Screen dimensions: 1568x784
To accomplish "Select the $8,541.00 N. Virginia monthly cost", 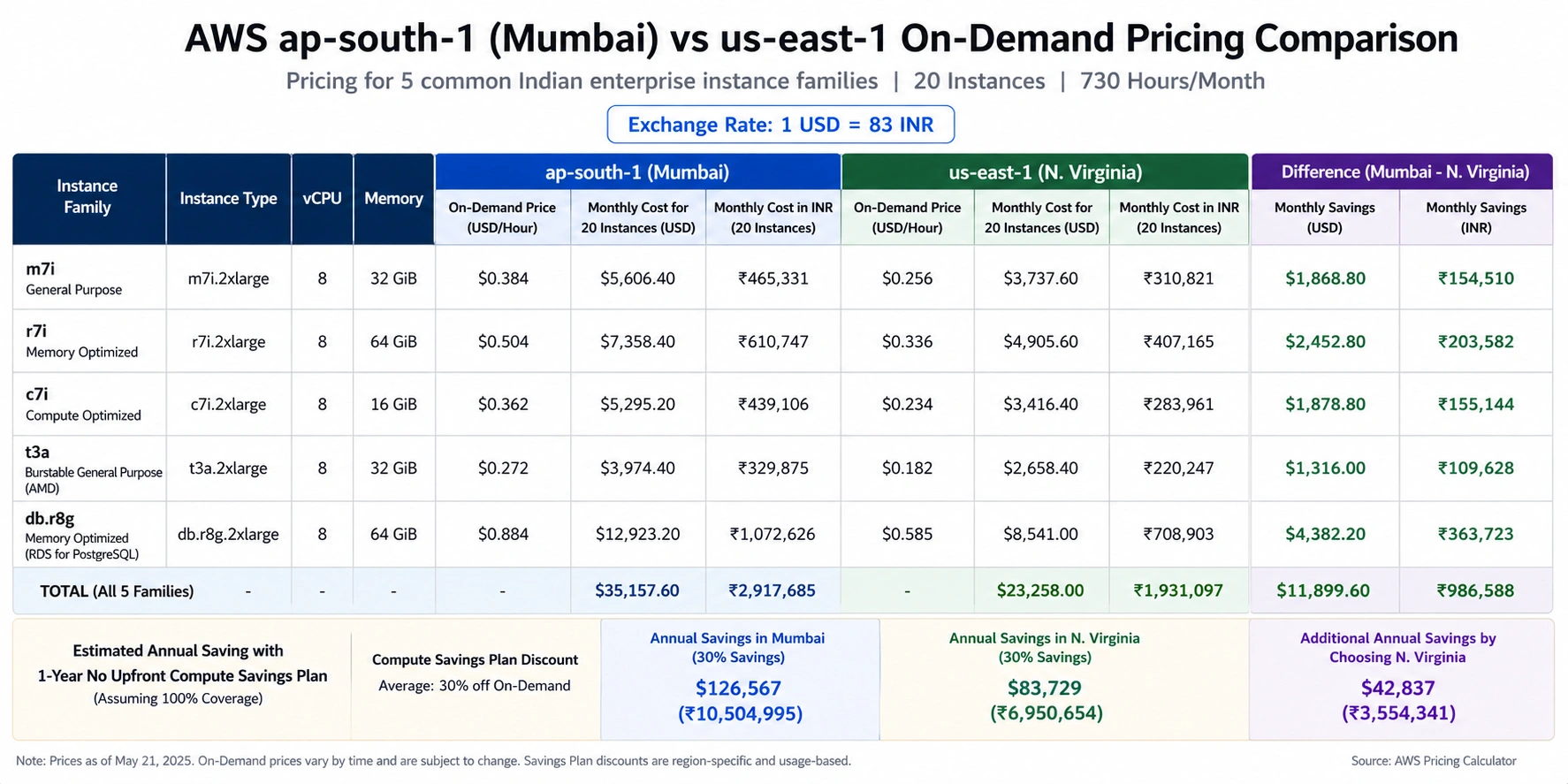I will pyautogui.click(x=1040, y=534).
